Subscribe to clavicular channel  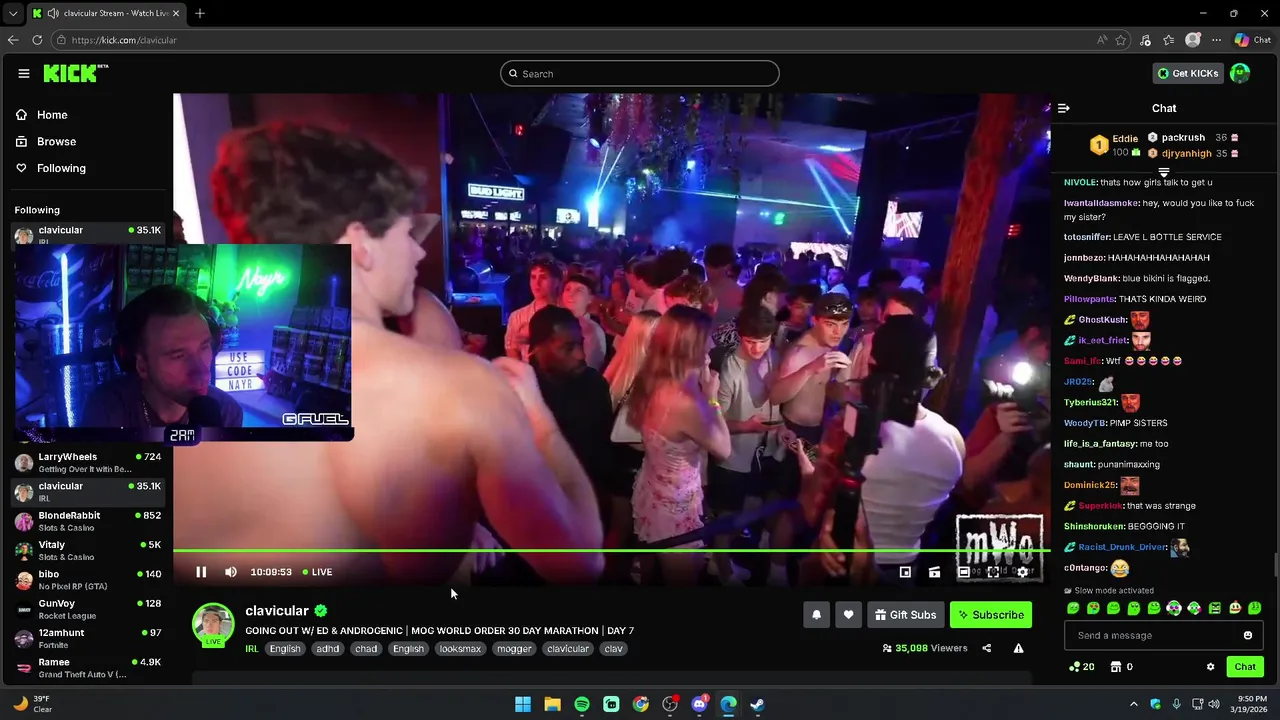(x=991, y=615)
